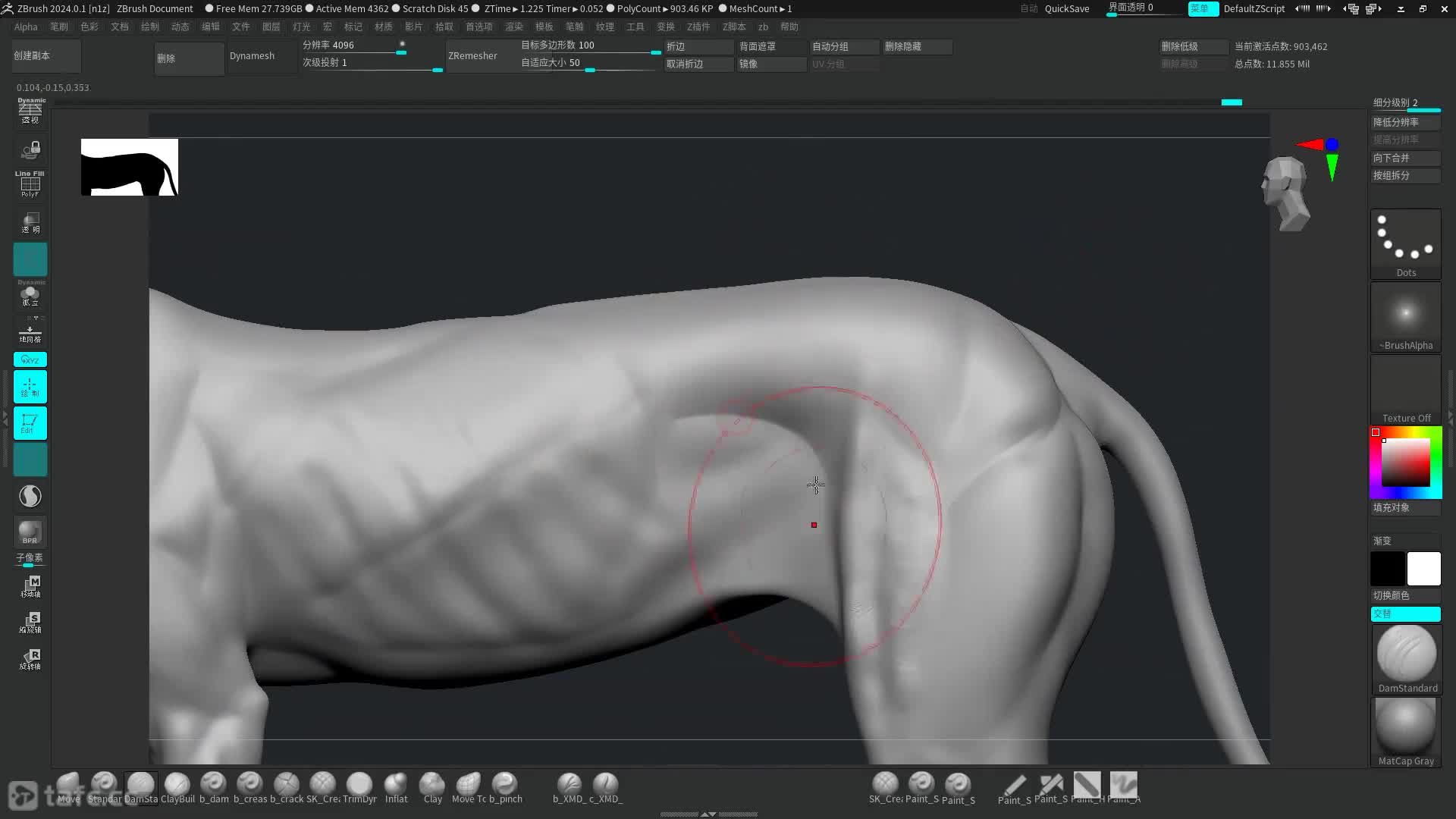Toggle the Edit mode button
Screen dimensions: 1456x819
[30, 423]
